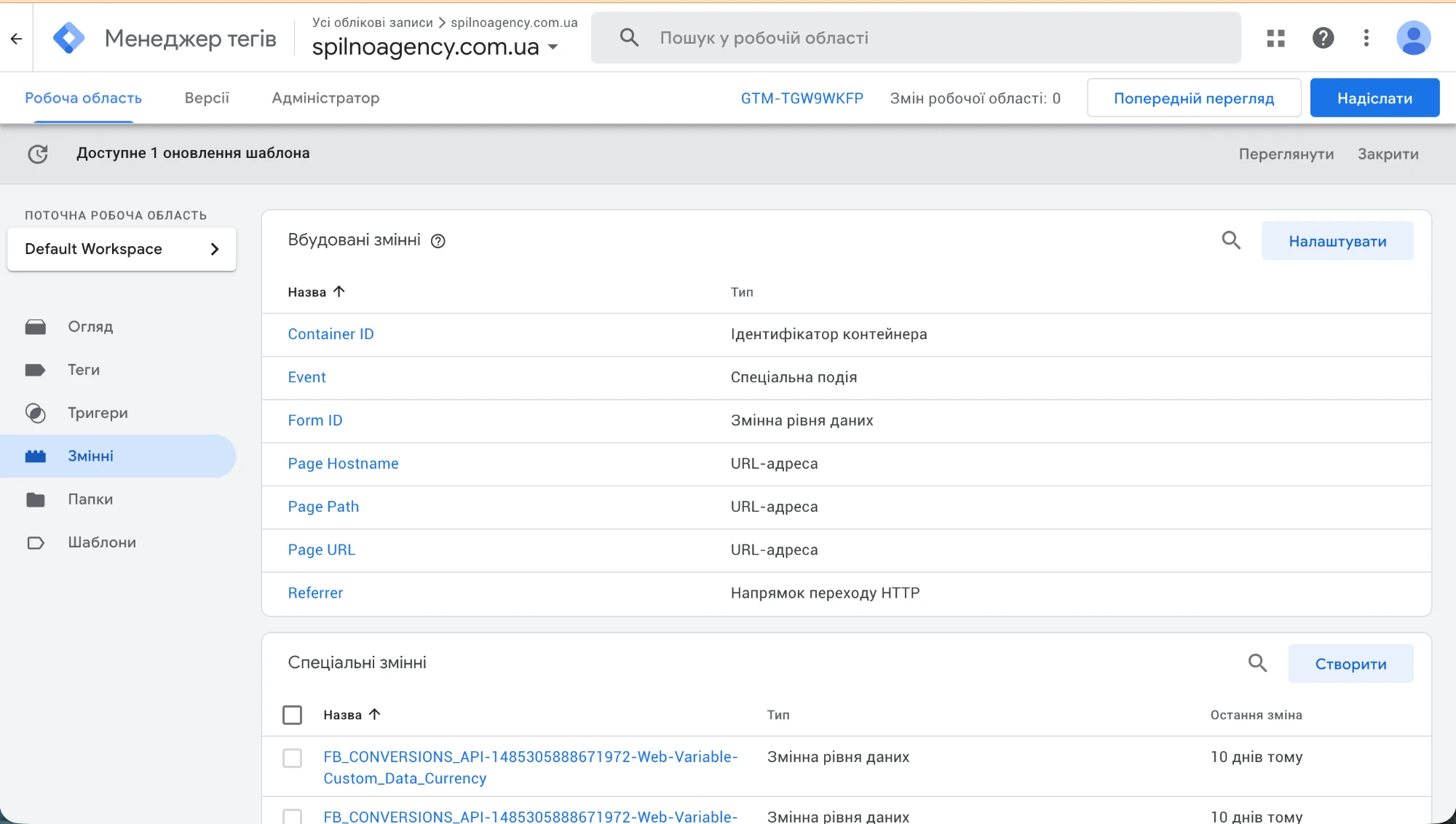Click Тип column header in Вбудовані змінні
This screenshot has width=1456, height=824.
point(742,292)
